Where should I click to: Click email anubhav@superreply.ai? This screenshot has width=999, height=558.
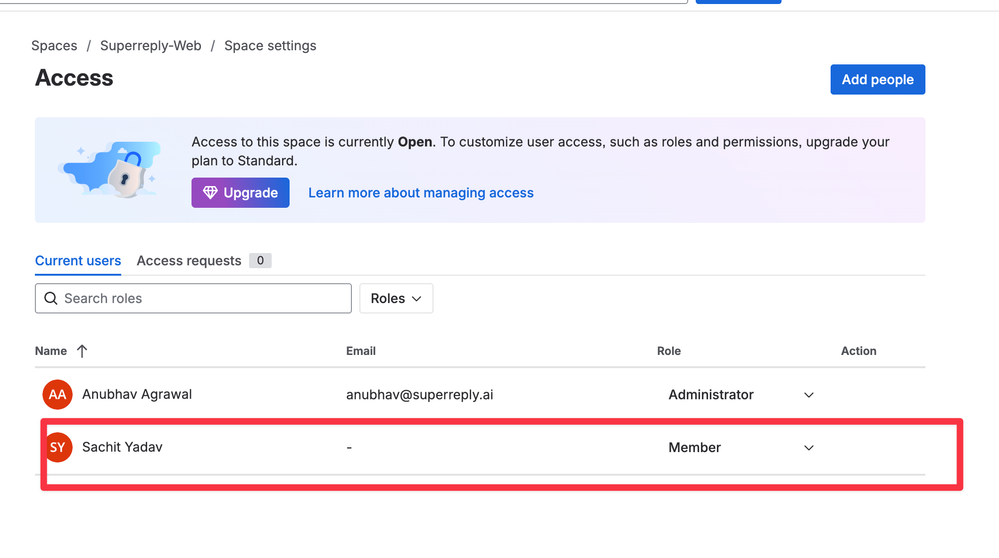419,395
